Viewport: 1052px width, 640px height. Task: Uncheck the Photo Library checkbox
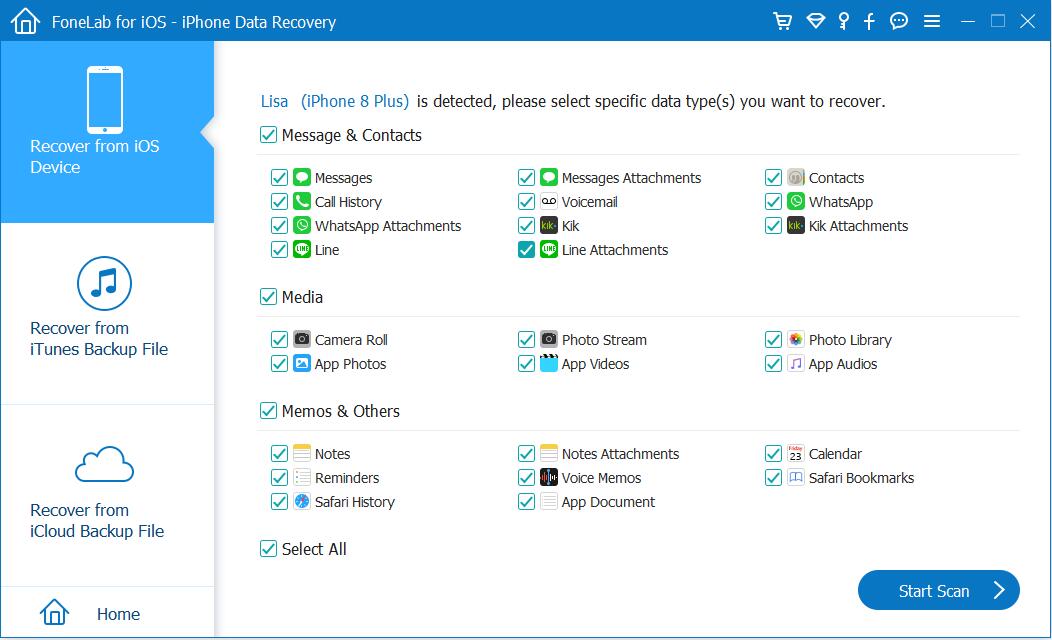(773, 340)
